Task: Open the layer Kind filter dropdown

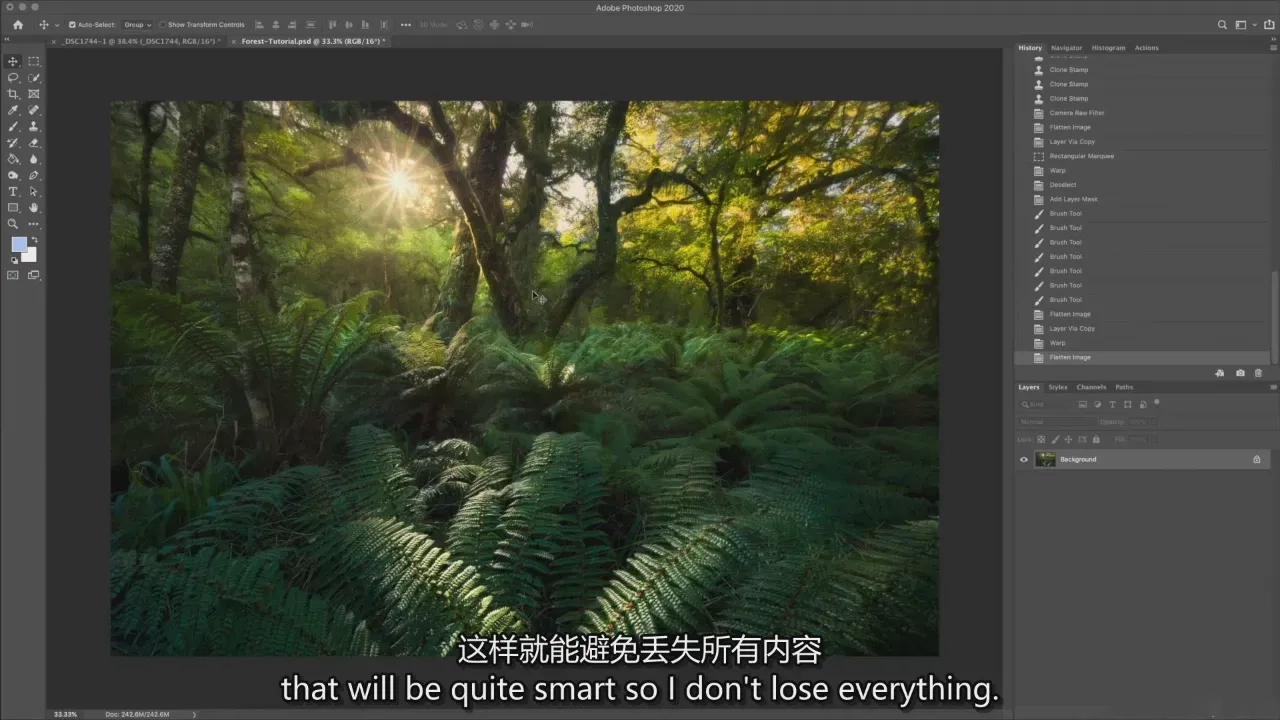Action: pyautogui.click(x=1045, y=404)
